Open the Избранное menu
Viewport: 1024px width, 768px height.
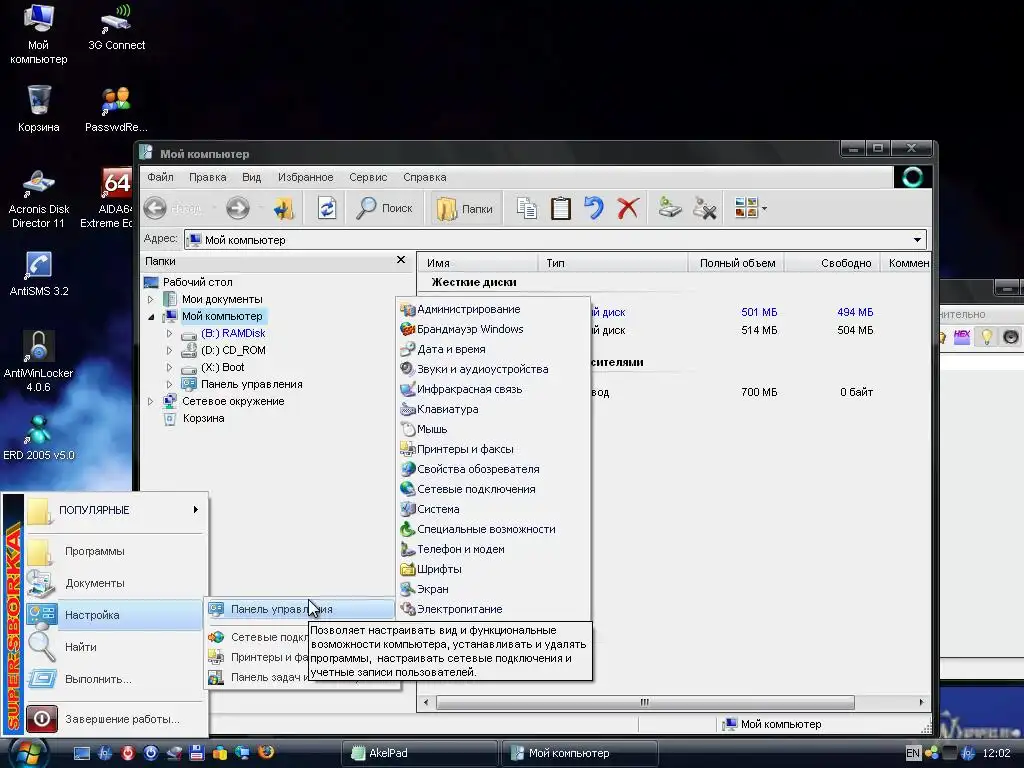tap(305, 177)
